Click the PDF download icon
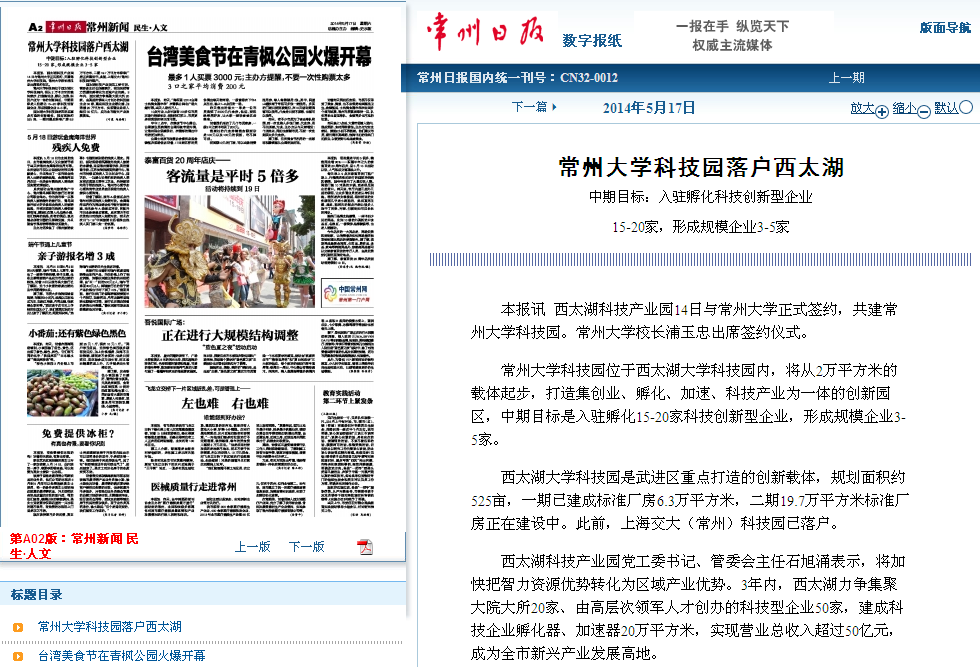This screenshot has height=667, width=980. (365, 546)
